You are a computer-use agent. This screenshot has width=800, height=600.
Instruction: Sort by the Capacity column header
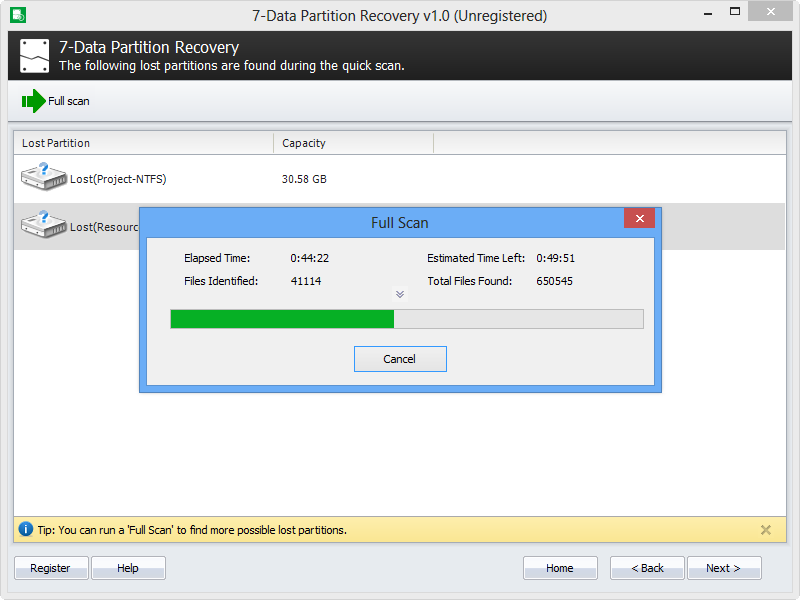pos(354,143)
